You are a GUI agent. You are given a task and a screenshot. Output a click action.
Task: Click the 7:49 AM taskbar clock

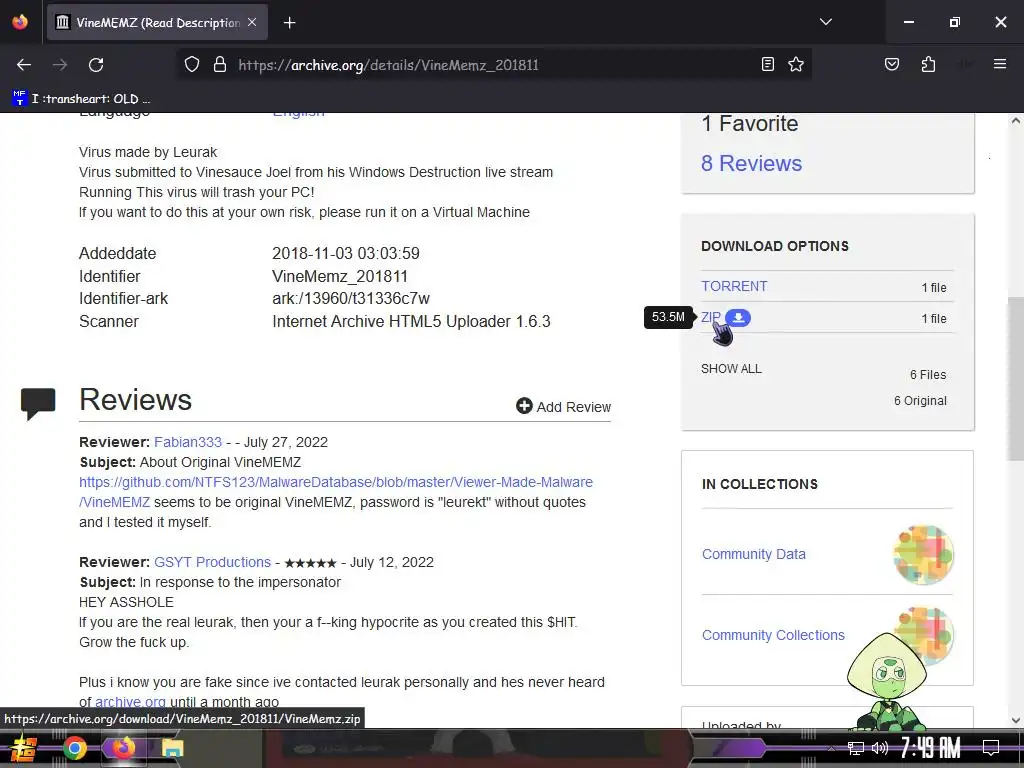(931, 748)
